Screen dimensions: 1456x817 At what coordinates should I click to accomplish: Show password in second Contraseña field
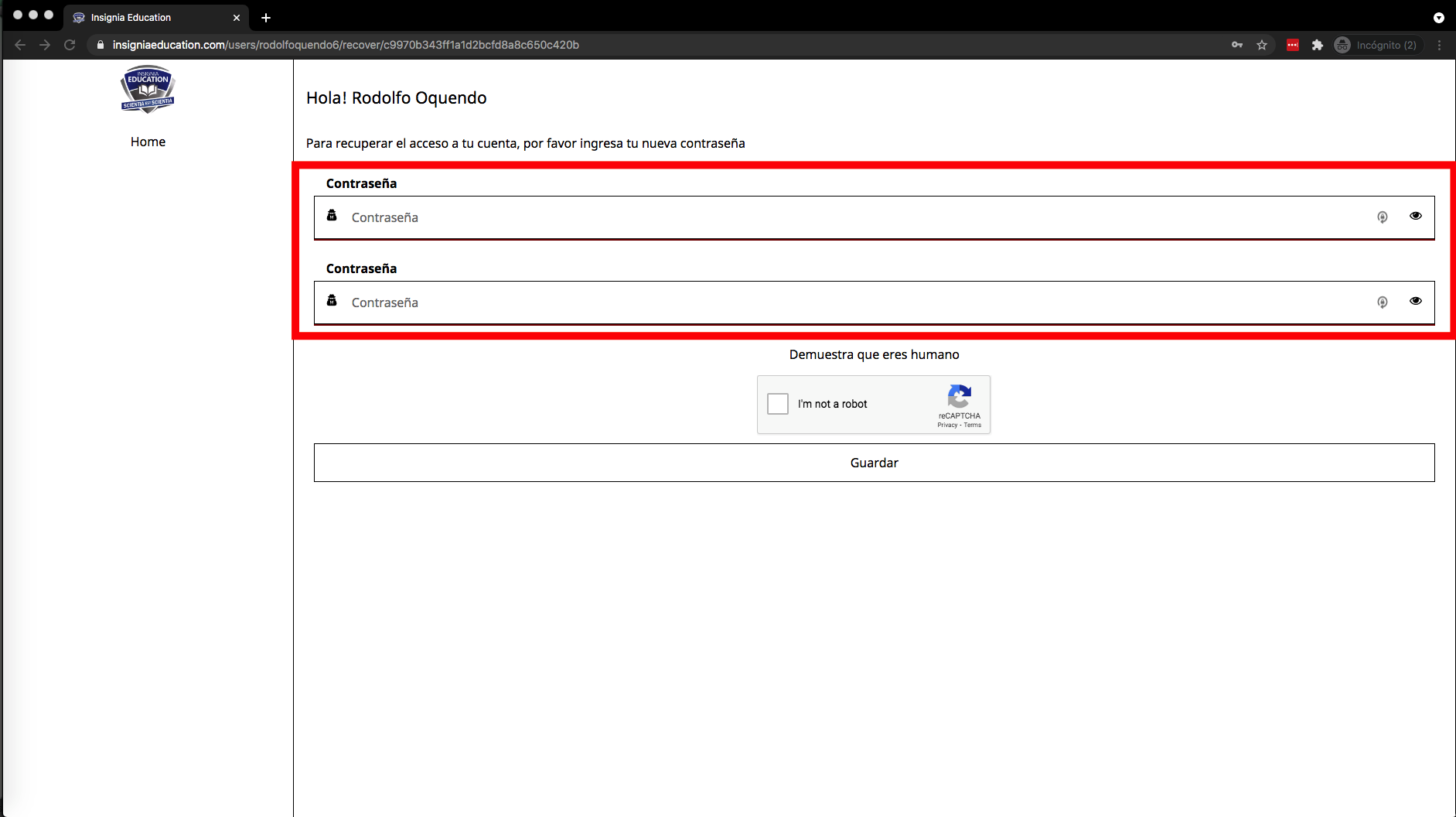(x=1415, y=301)
